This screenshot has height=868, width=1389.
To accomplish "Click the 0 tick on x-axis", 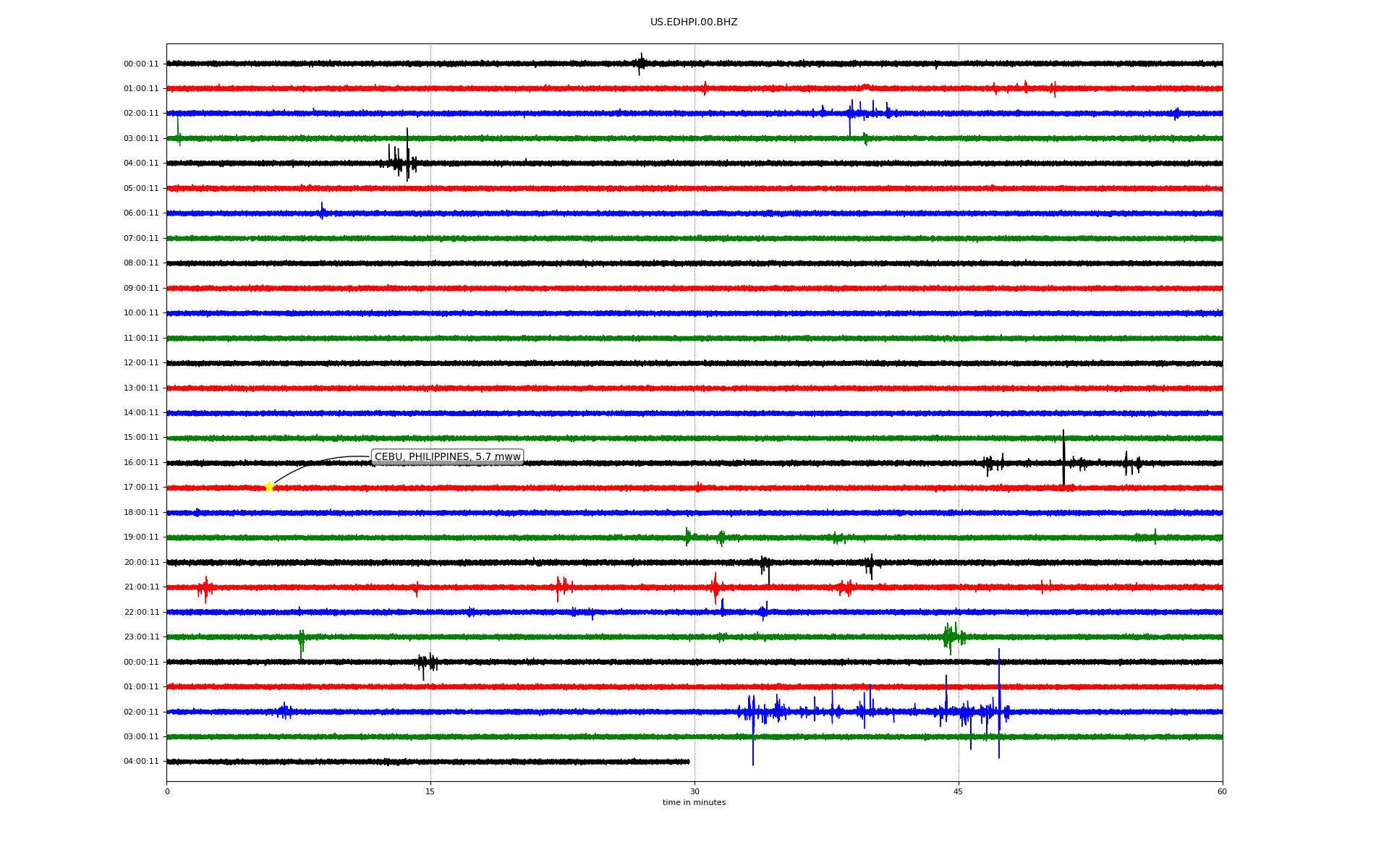I will (167, 791).
